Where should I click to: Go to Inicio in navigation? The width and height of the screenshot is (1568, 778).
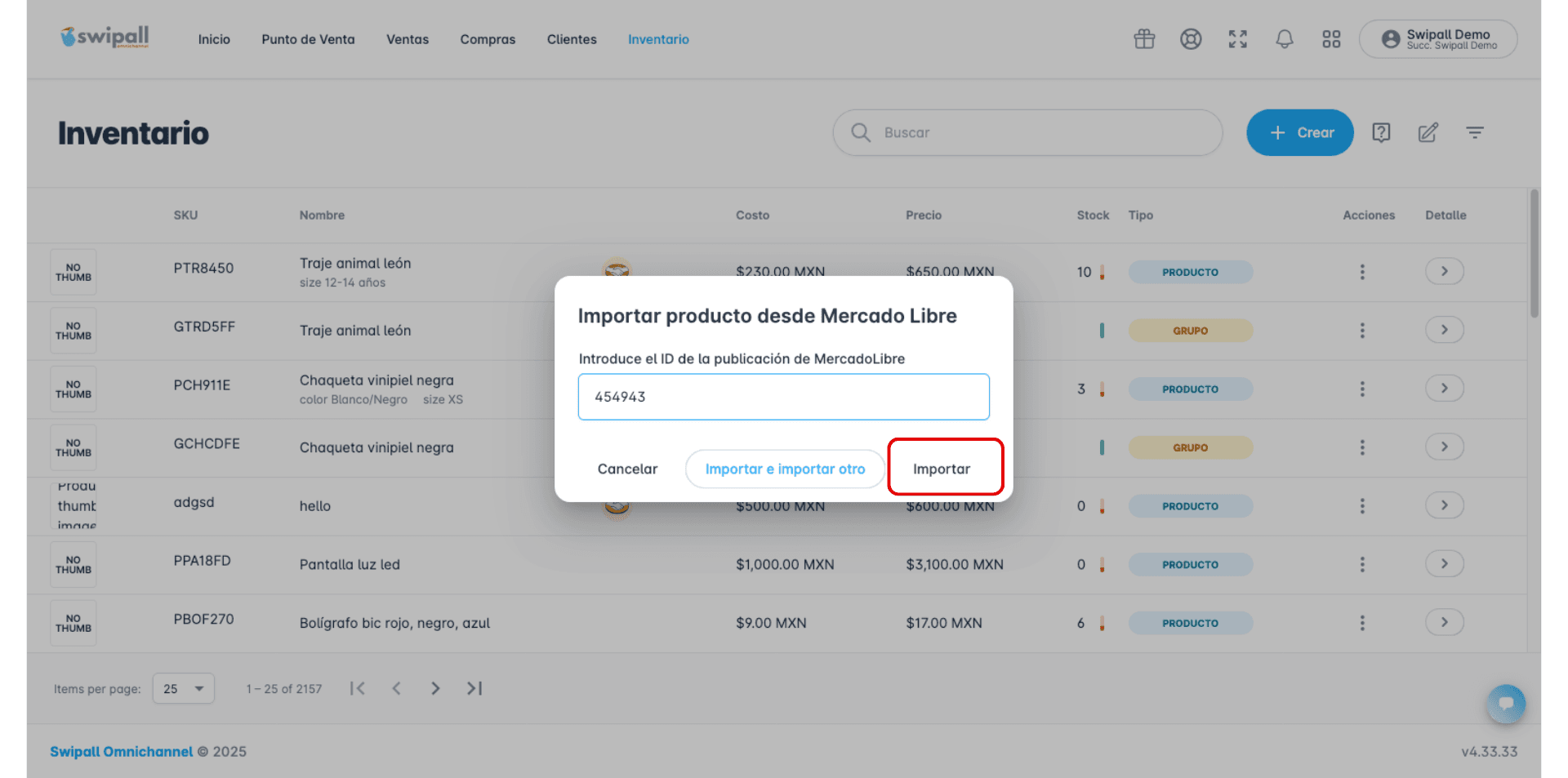(214, 39)
